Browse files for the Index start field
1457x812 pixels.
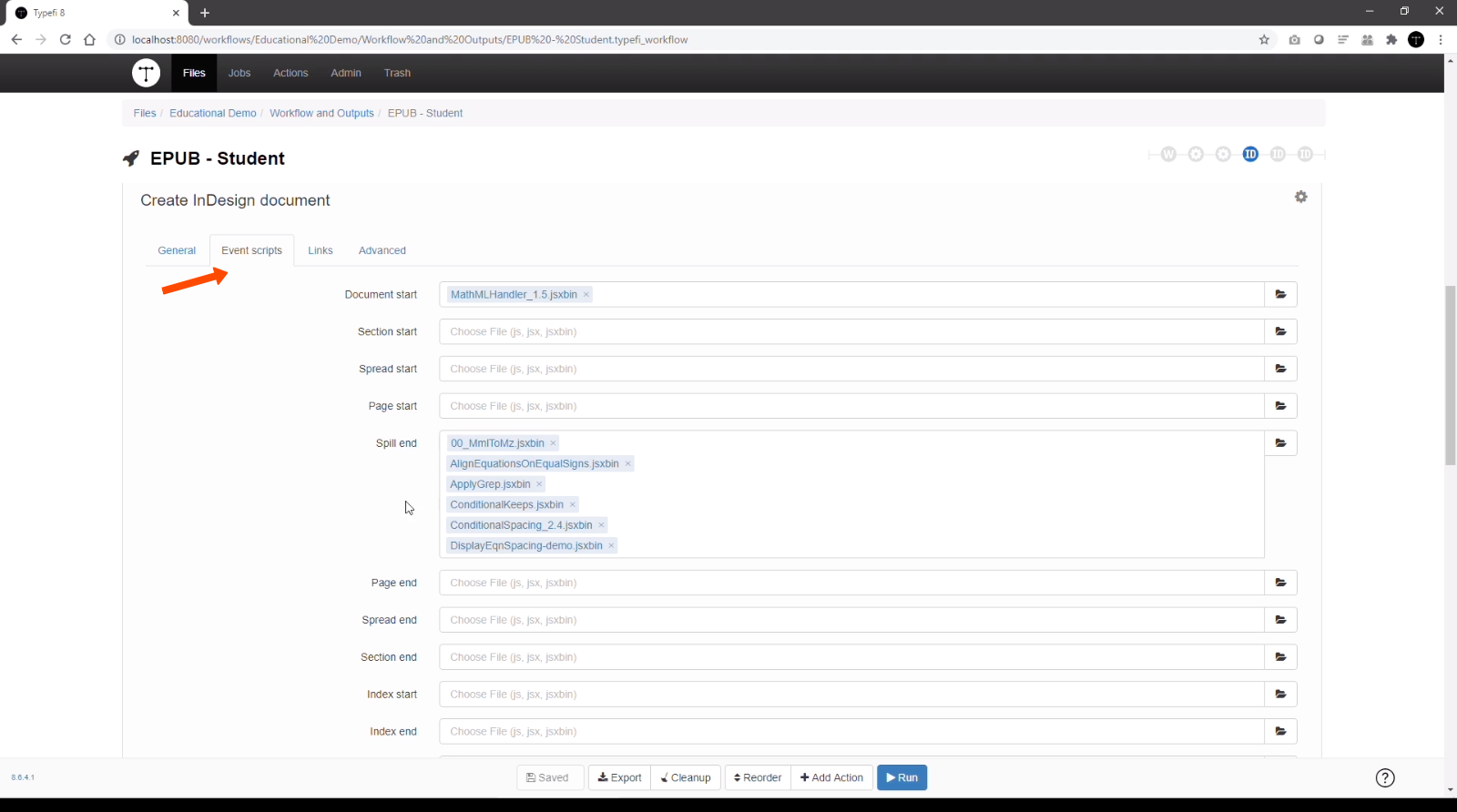tap(1280, 695)
